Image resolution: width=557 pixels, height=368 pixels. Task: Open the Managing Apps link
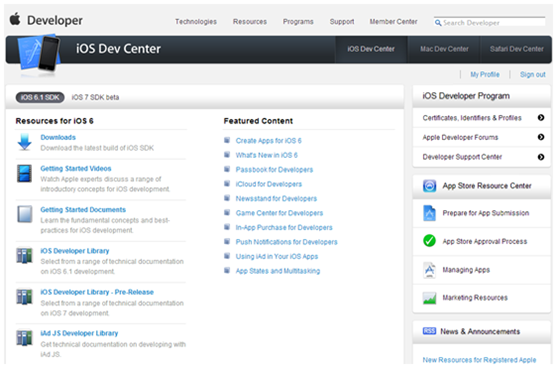pyautogui.click(x=466, y=270)
